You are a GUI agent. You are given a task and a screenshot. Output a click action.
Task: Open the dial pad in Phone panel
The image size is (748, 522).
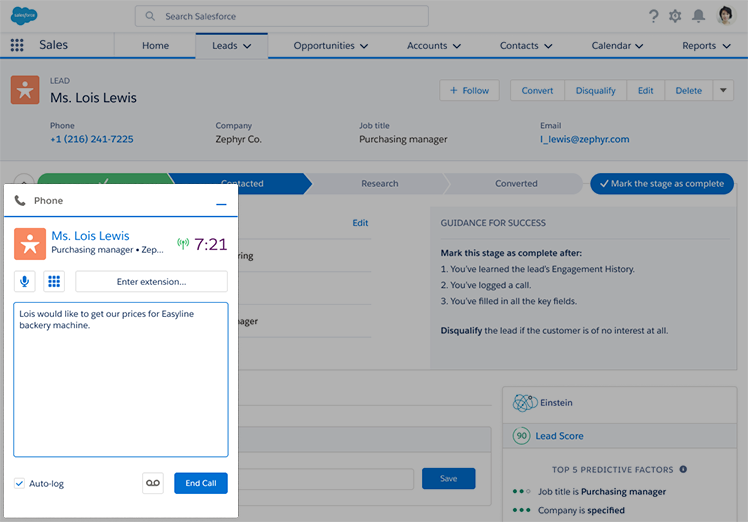point(54,282)
